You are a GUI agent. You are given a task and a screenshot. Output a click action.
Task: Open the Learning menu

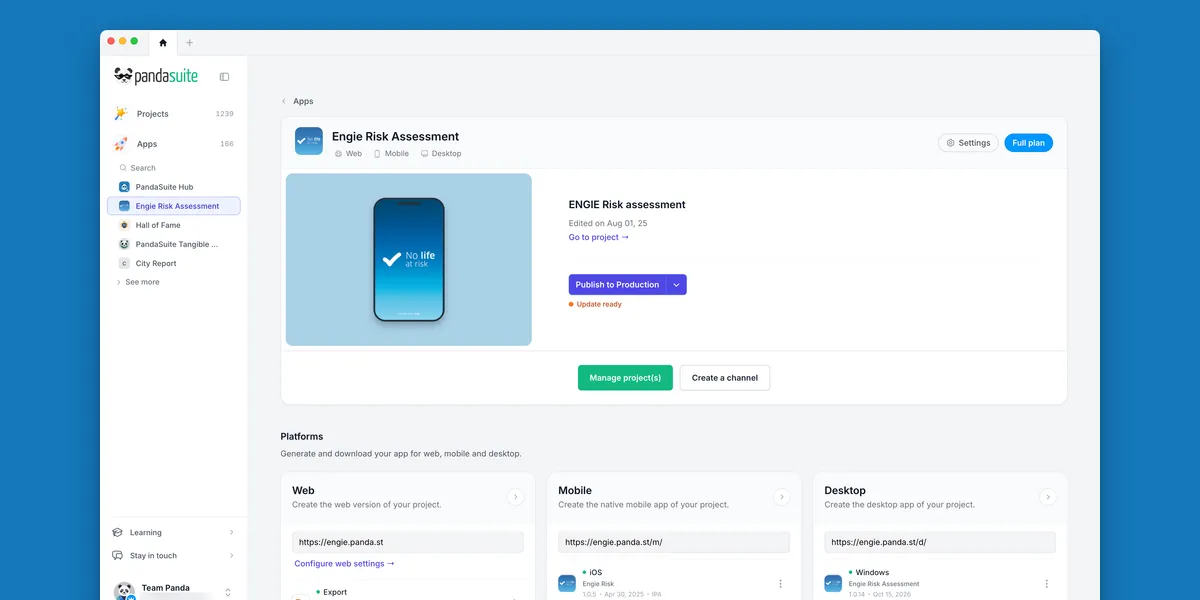click(174, 532)
